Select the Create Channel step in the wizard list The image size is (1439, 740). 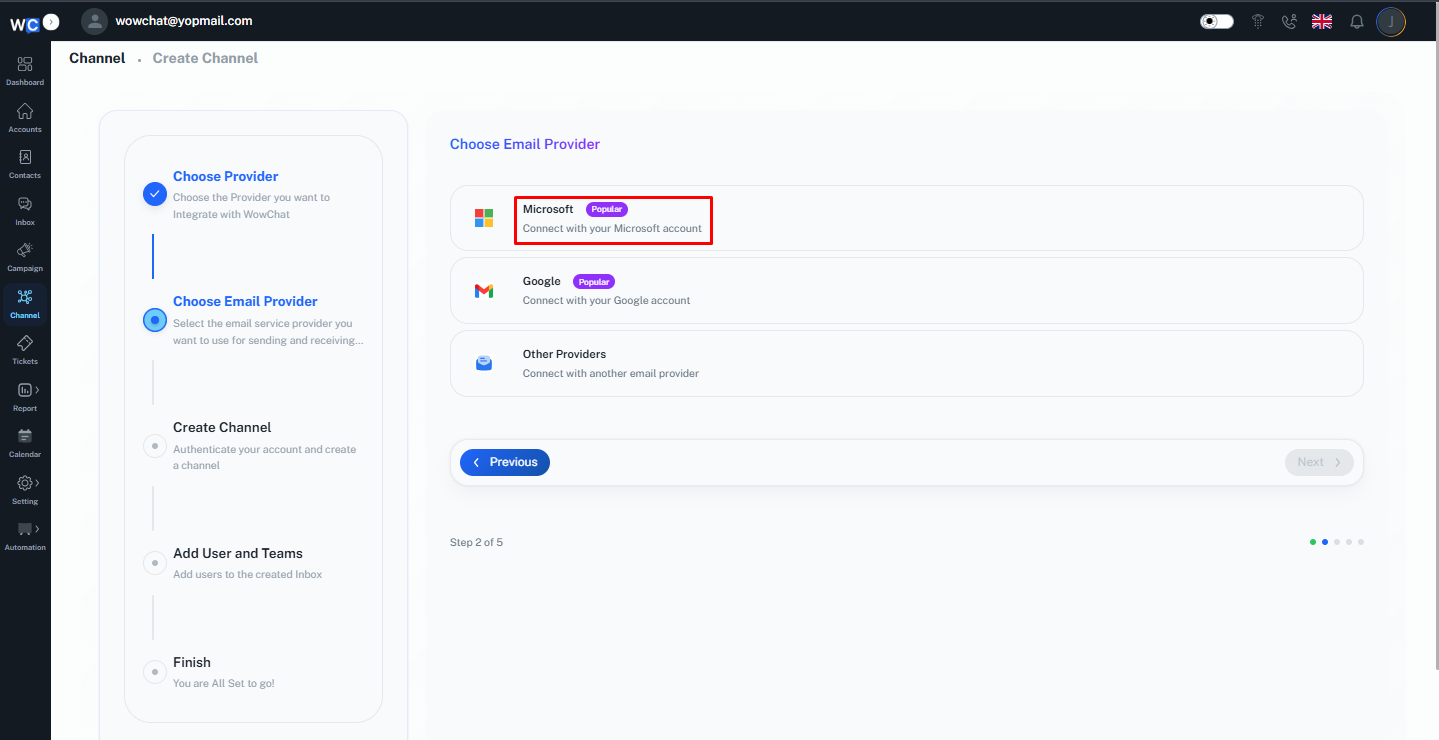pos(222,427)
